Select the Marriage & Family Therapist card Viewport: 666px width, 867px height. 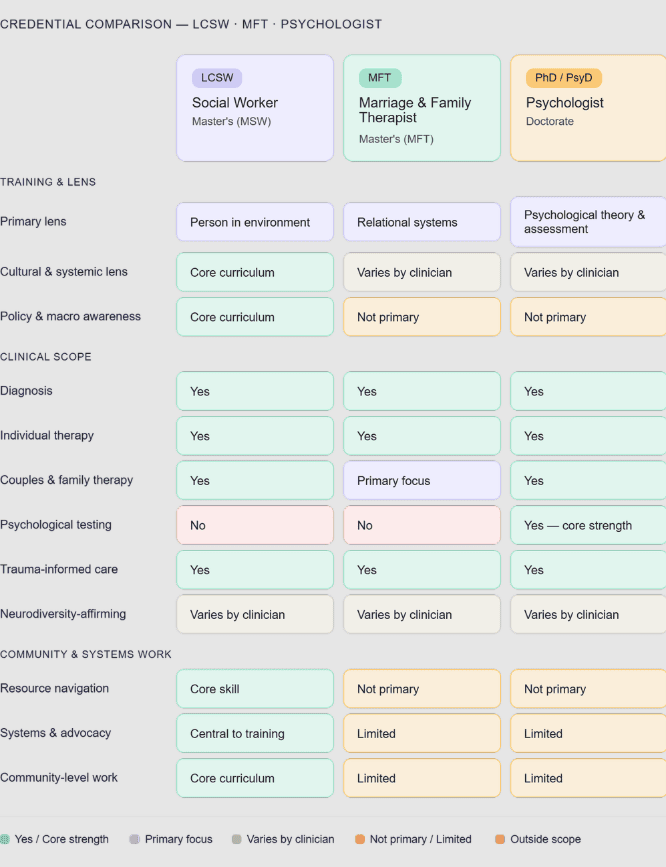(x=421, y=108)
